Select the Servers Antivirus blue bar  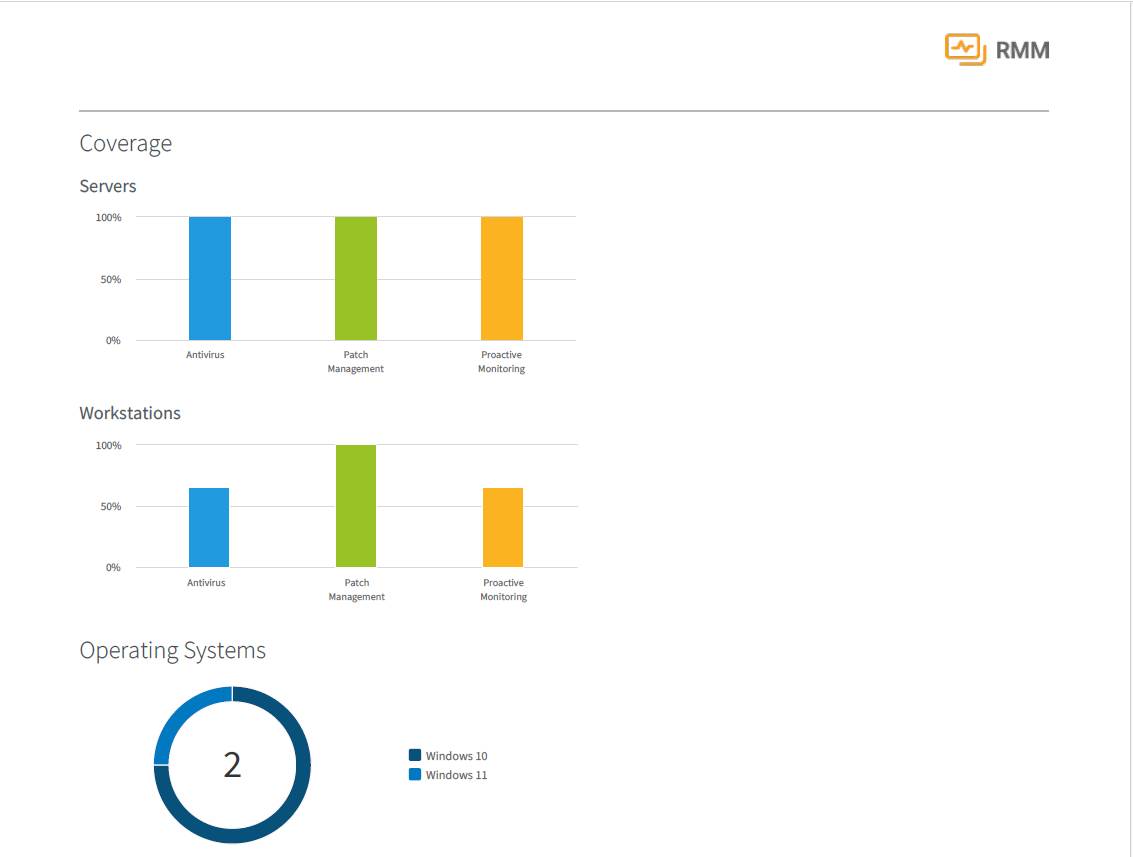[x=210, y=279]
